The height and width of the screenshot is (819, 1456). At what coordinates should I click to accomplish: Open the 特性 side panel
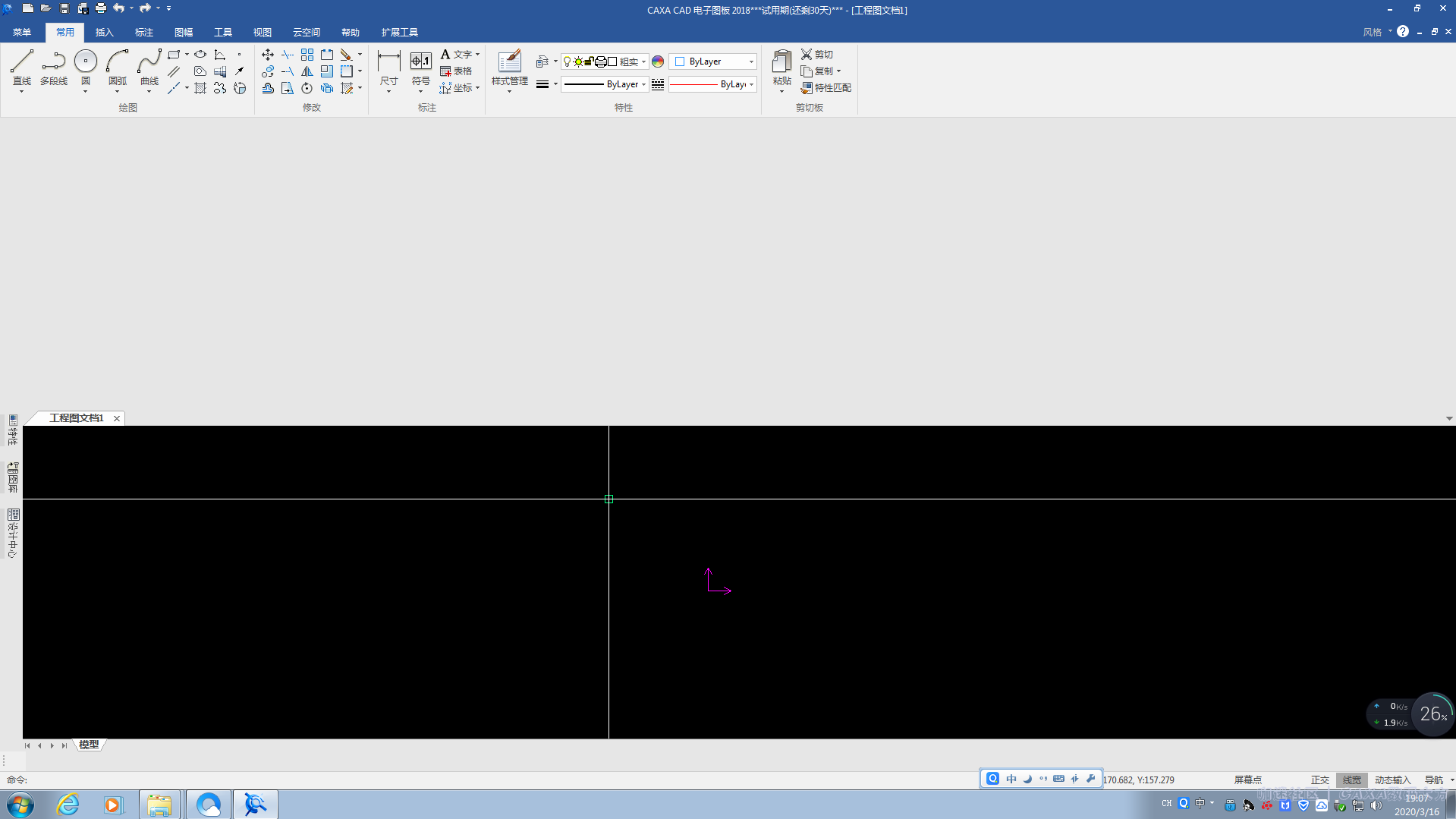click(13, 430)
